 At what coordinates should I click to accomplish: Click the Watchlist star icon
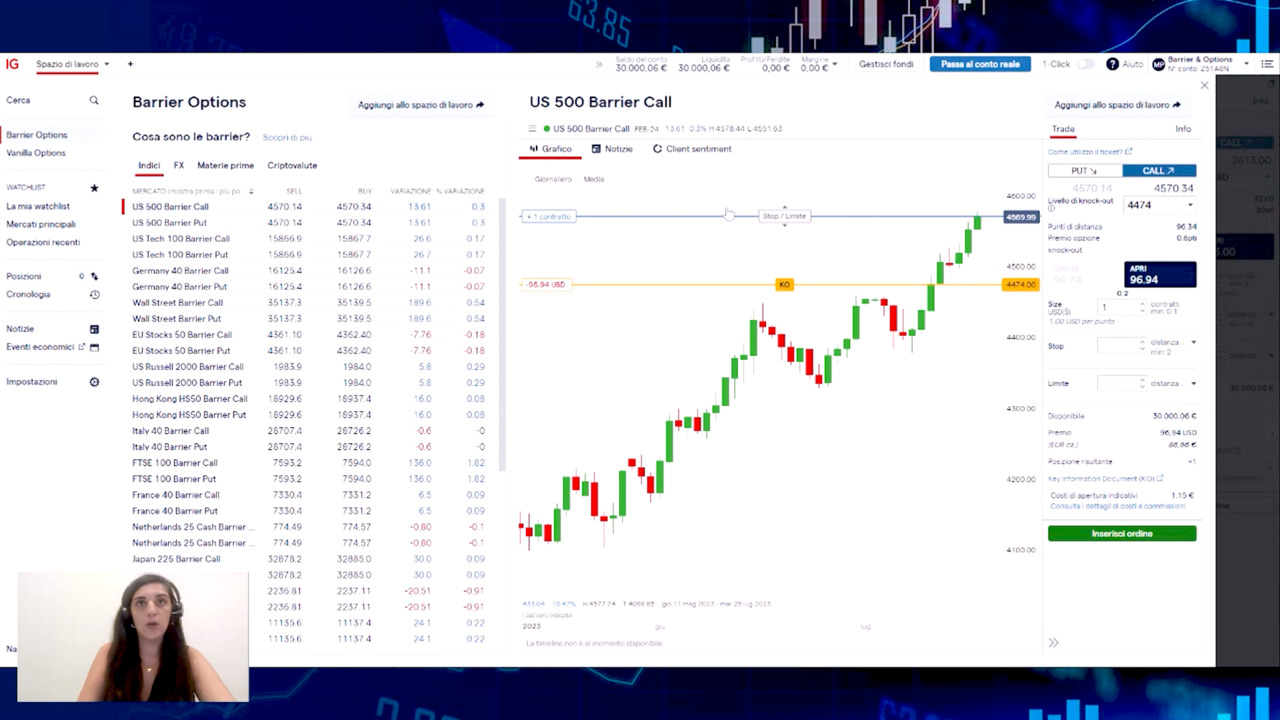[94, 188]
